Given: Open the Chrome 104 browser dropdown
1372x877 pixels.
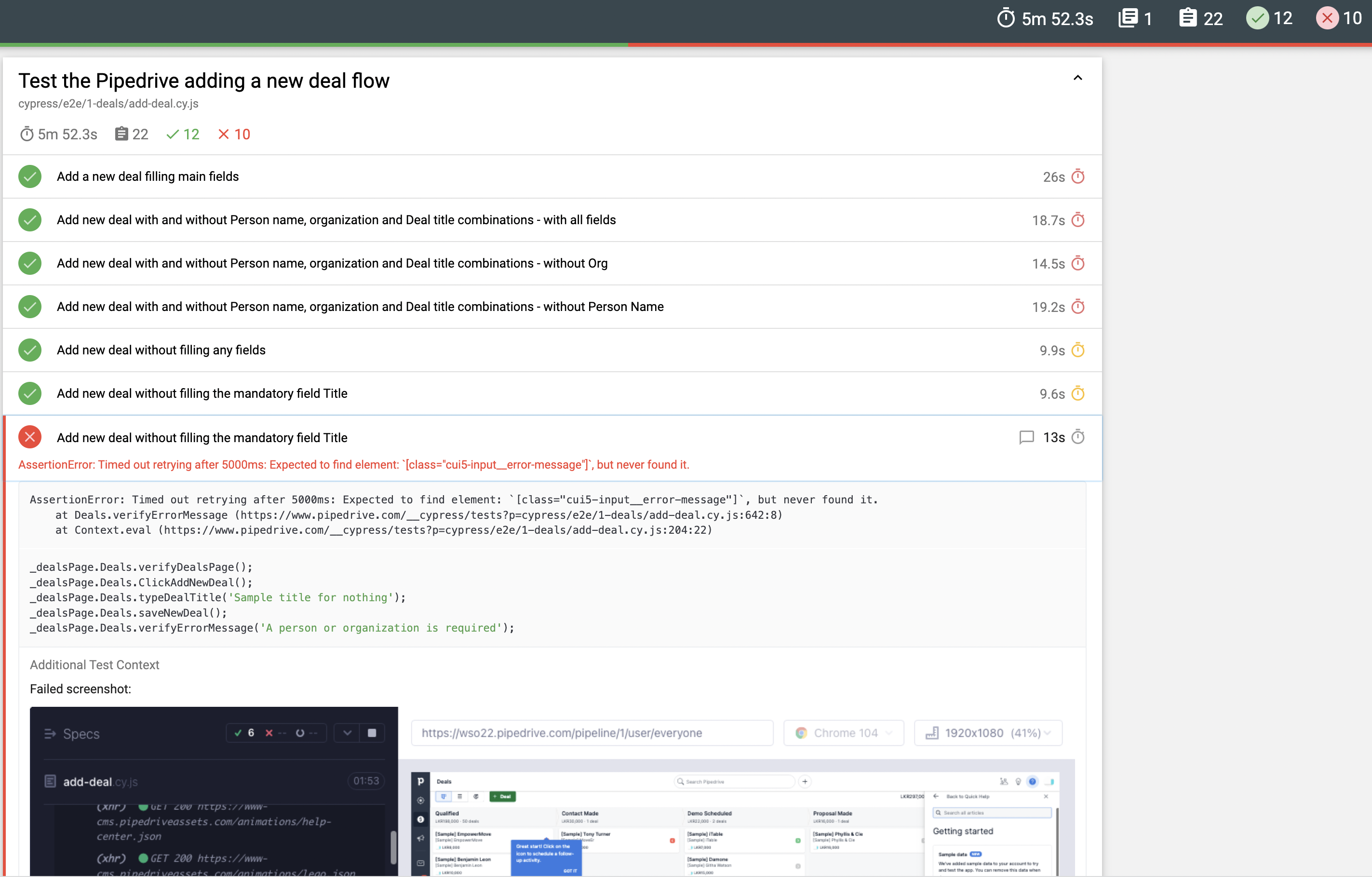Looking at the screenshot, I should click(x=844, y=733).
